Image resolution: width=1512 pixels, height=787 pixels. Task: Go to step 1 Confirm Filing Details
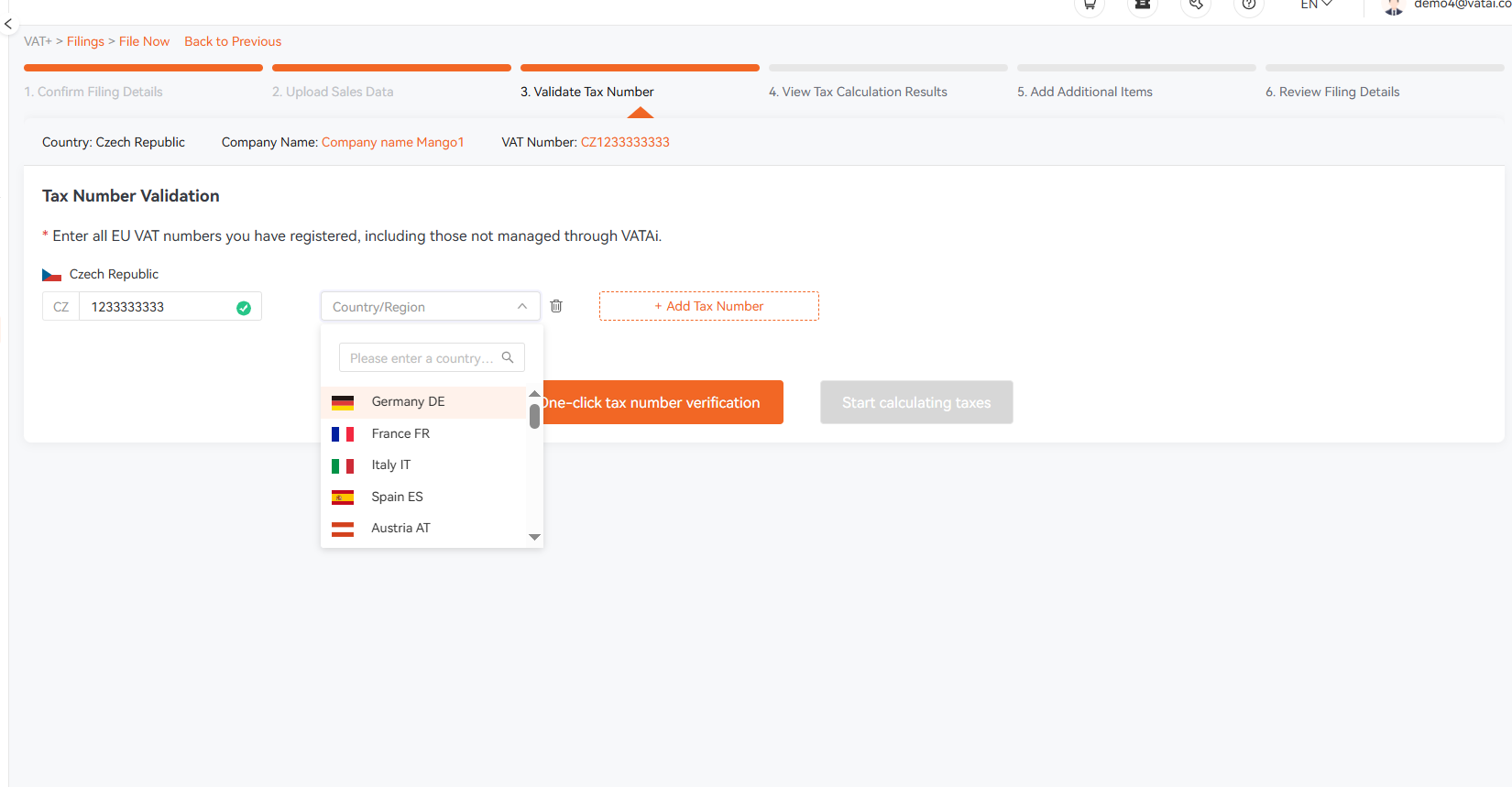[93, 92]
